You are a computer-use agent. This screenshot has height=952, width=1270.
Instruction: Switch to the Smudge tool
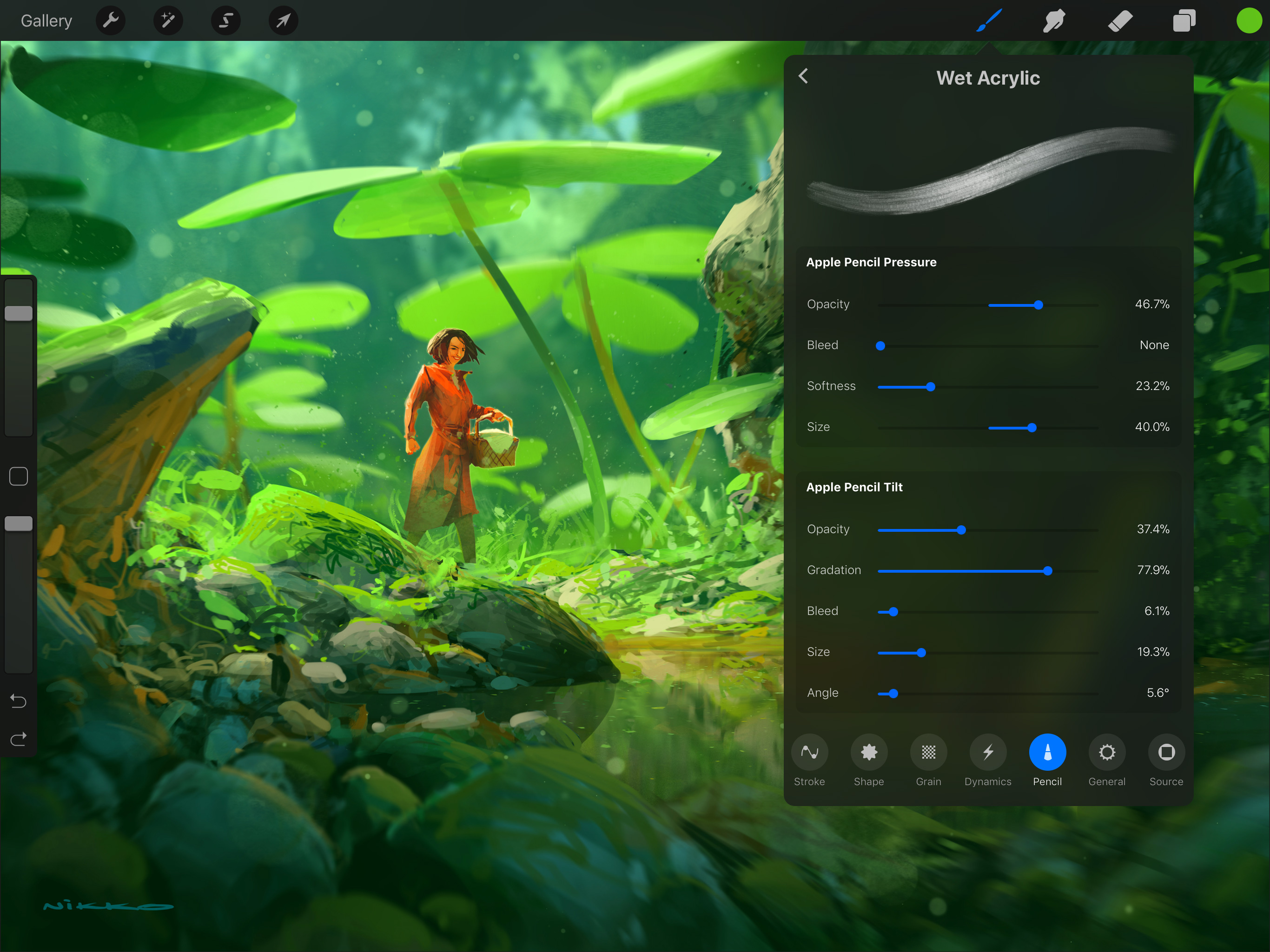(1054, 20)
